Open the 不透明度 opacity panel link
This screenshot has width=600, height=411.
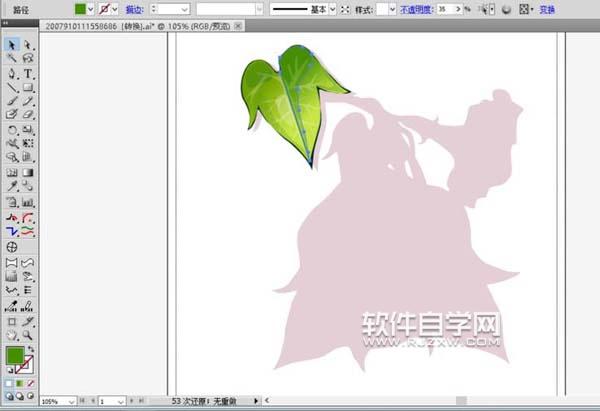pos(418,9)
